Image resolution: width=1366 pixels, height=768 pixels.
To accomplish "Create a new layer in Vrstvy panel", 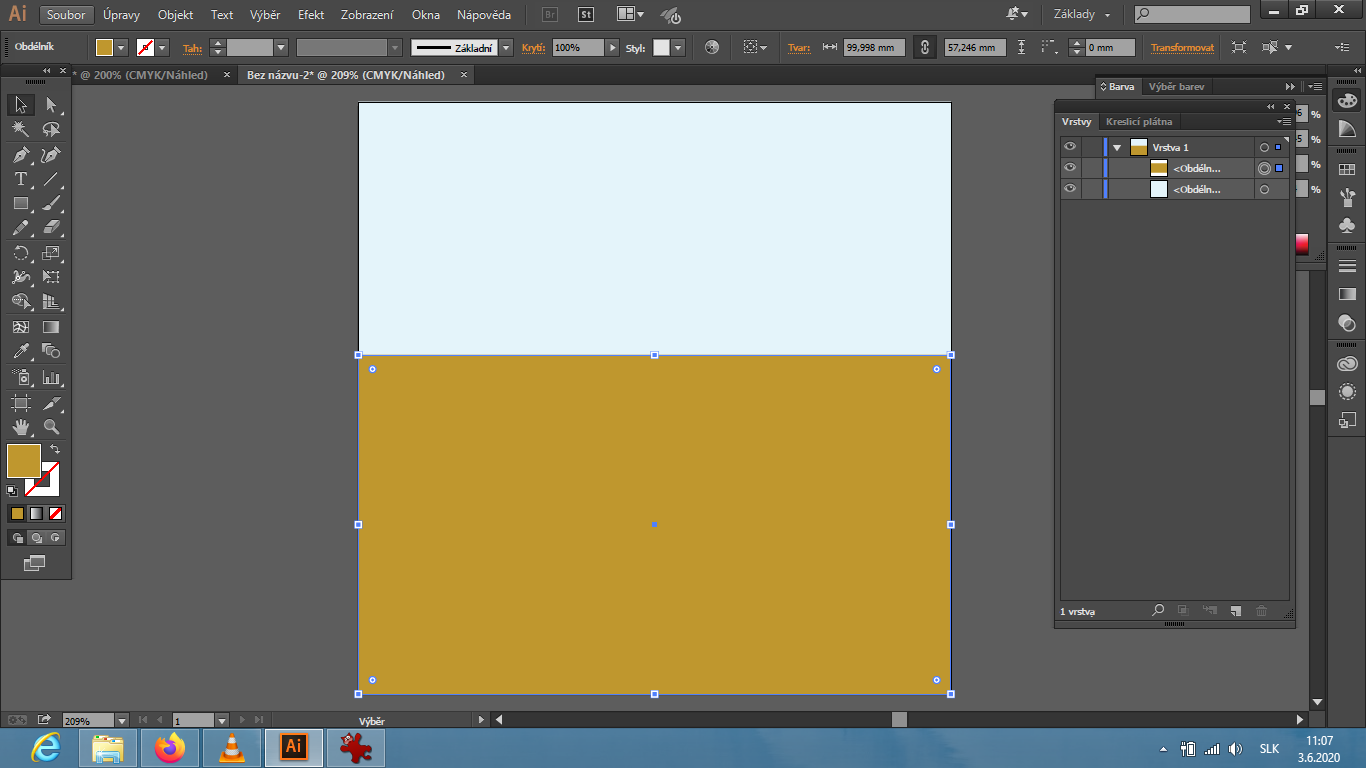I will pos(1235,610).
